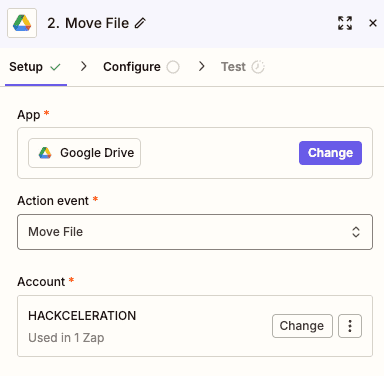
Task: Click the 'Used in 1 Zap' text
Action: (66, 338)
